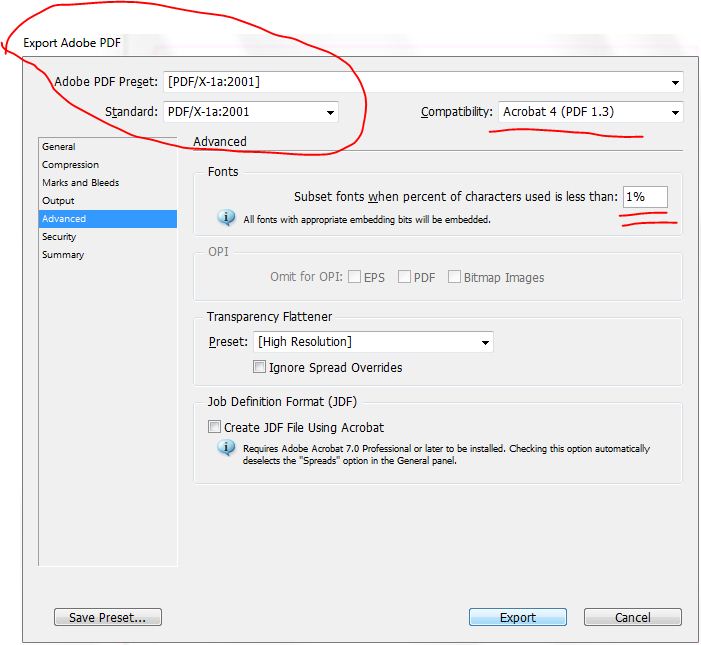Click the Requires Adobe Acrobat 7.0 note

pos(446,455)
